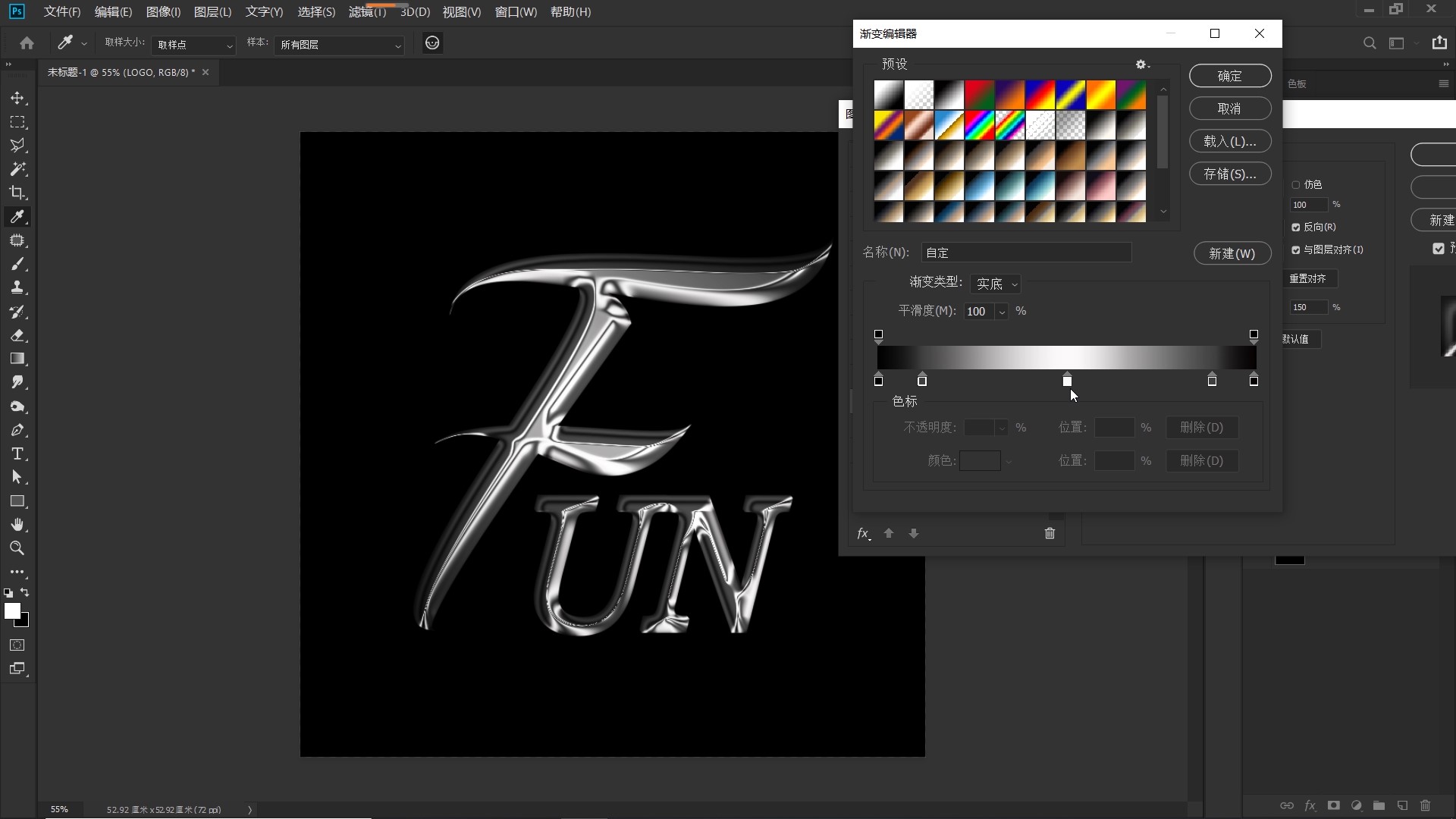Toggle the 仿色 dither option
This screenshot has width=1456, height=819.
click(1296, 184)
